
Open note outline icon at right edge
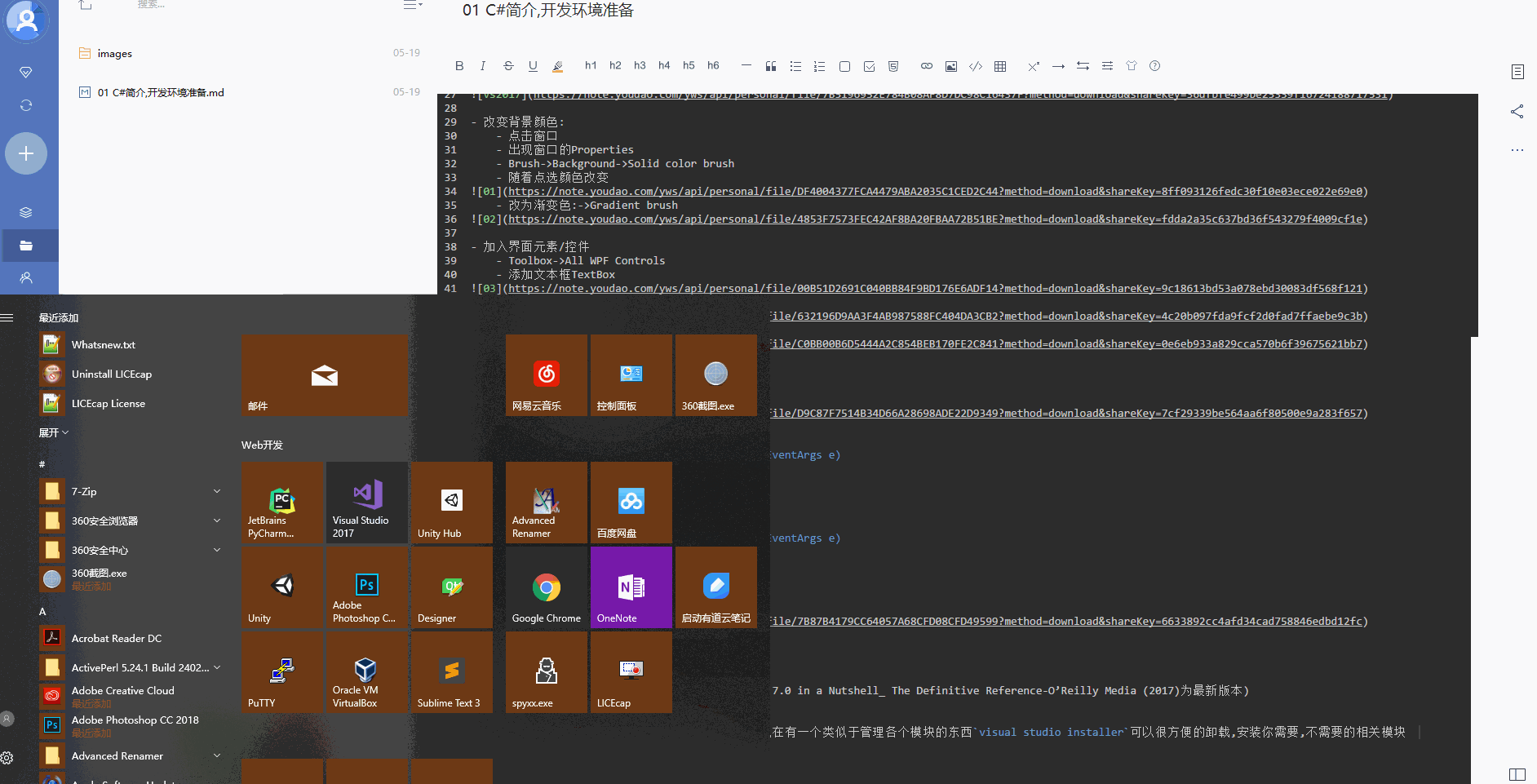pyautogui.click(x=1517, y=73)
